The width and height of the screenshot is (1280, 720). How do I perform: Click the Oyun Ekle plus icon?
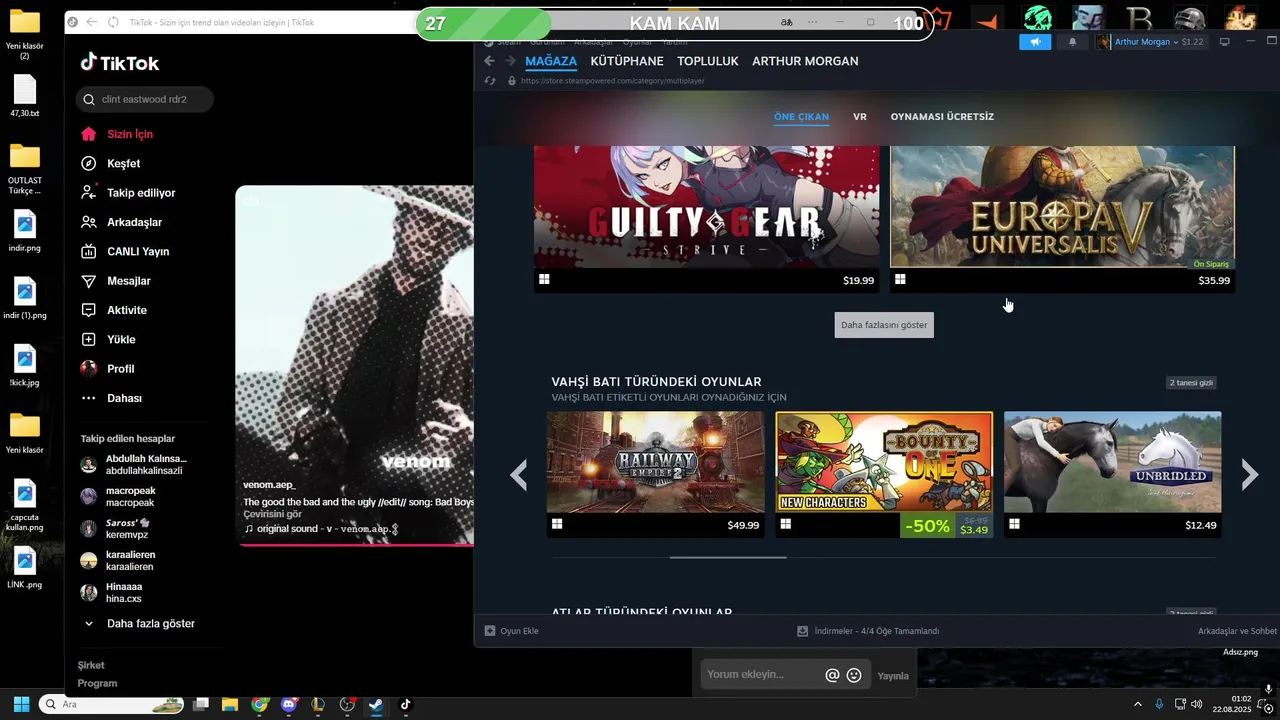click(x=490, y=631)
